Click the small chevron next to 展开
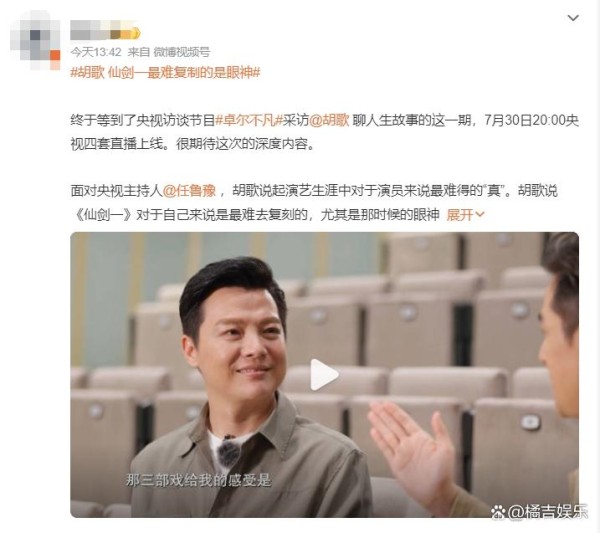The width and height of the screenshot is (600, 533). click(479, 215)
